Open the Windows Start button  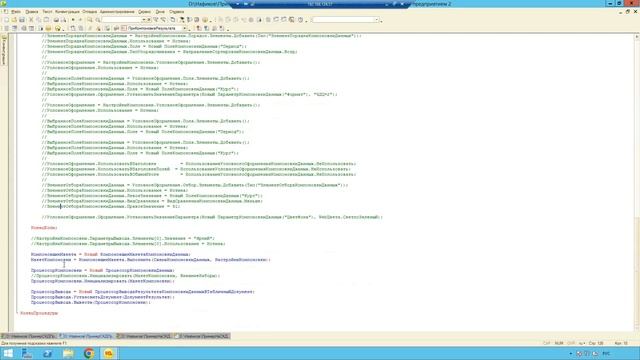click(8, 353)
